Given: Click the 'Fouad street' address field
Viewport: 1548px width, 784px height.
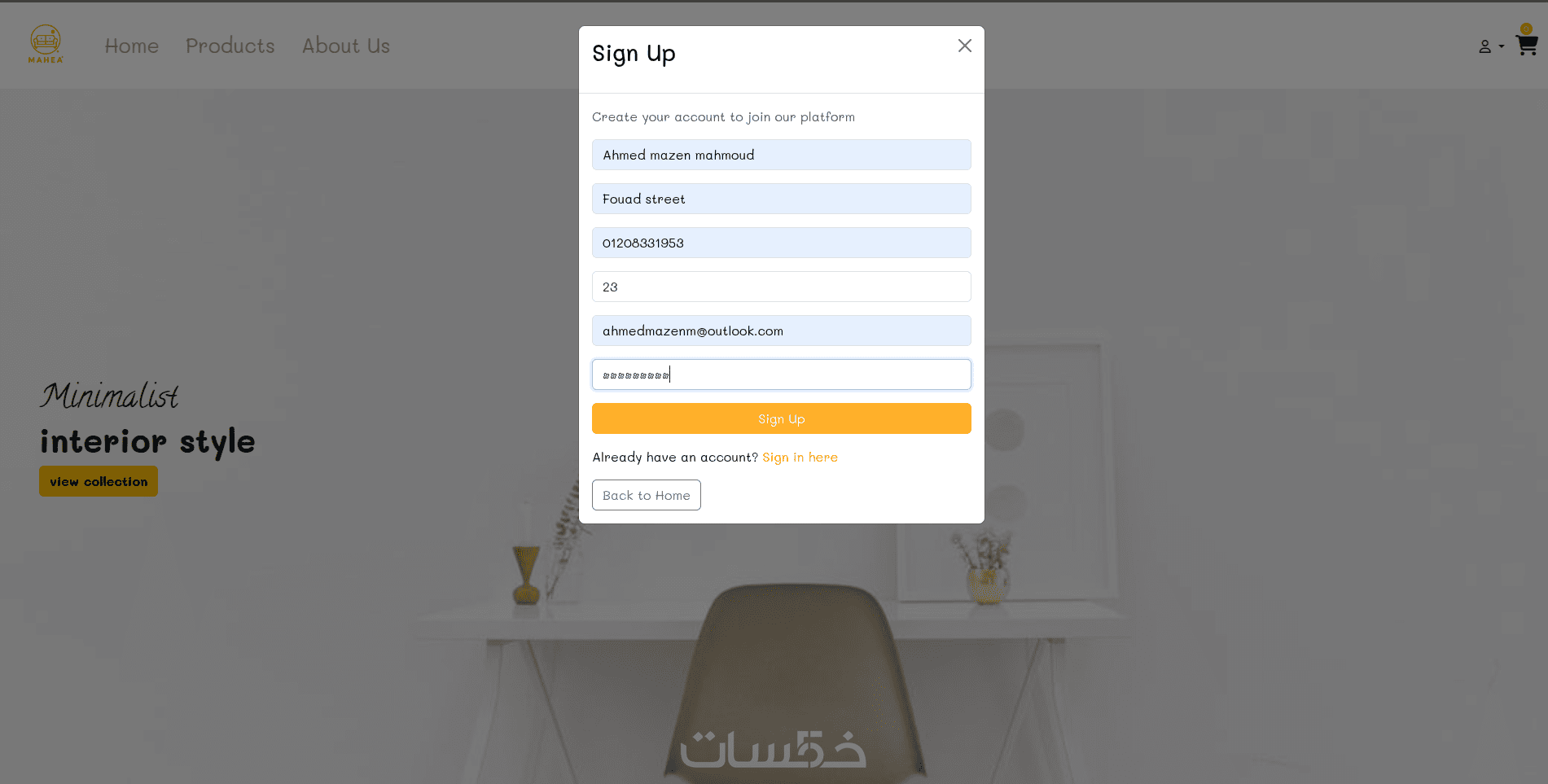Looking at the screenshot, I should 781,199.
